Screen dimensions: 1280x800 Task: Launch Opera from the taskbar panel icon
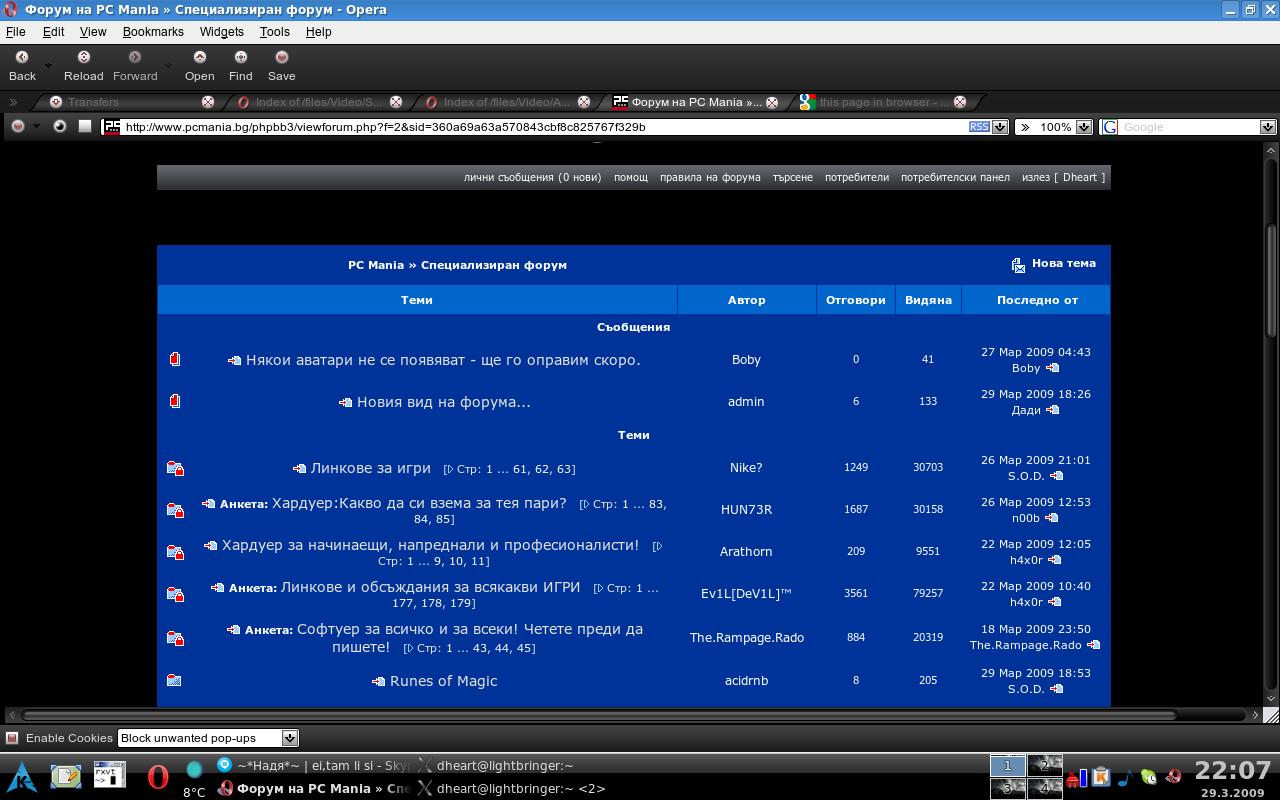(157, 776)
